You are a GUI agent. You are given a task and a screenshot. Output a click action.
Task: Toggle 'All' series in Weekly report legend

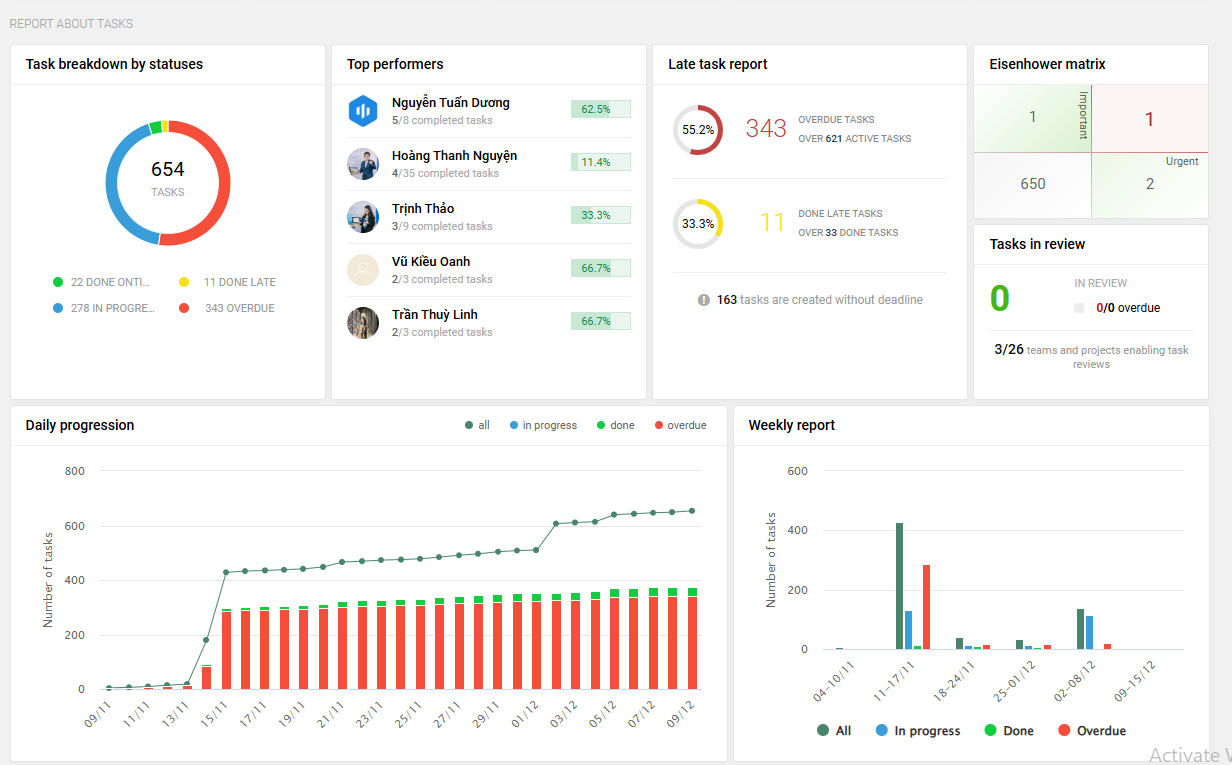834,731
